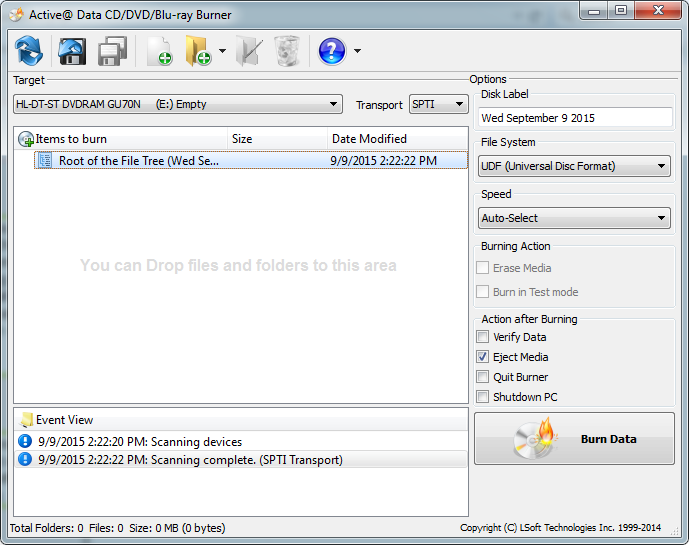Click the Items to burn column header

coord(121,139)
